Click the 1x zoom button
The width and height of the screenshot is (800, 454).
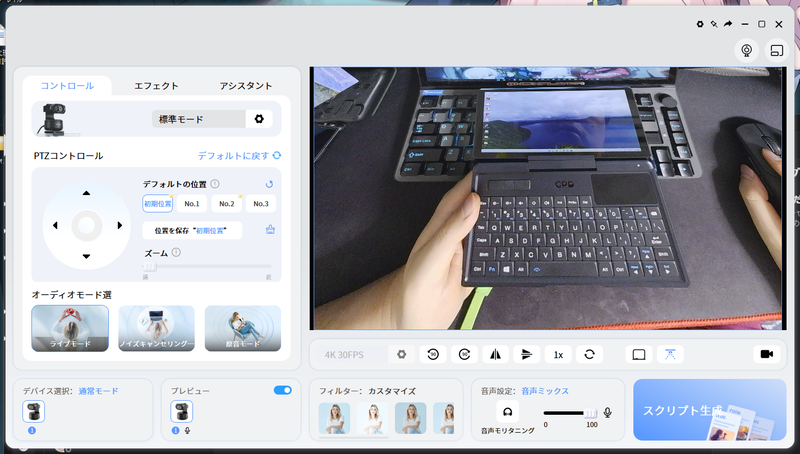click(x=558, y=354)
